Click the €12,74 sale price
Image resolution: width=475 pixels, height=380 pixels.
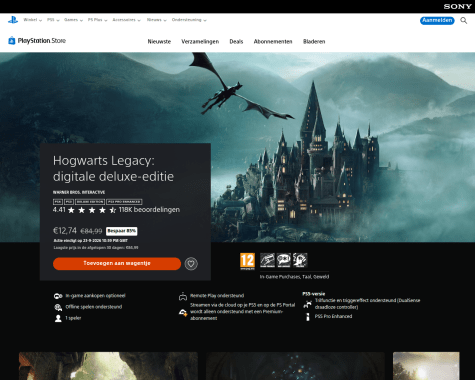65,231
